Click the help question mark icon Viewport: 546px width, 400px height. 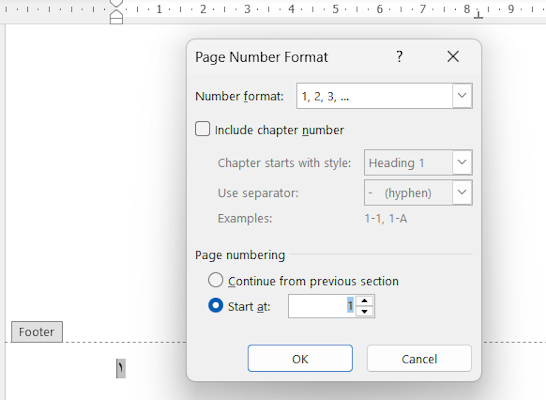click(399, 56)
